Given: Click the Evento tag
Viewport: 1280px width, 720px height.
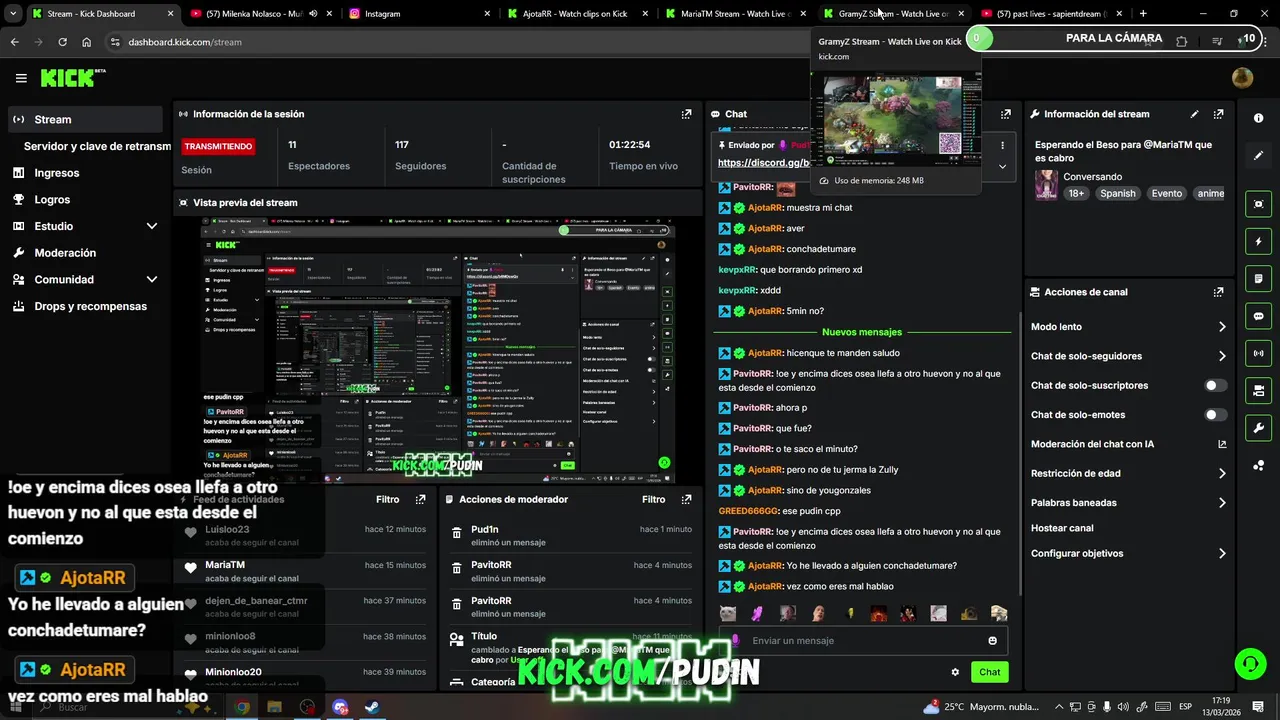Looking at the screenshot, I should point(1166,193).
